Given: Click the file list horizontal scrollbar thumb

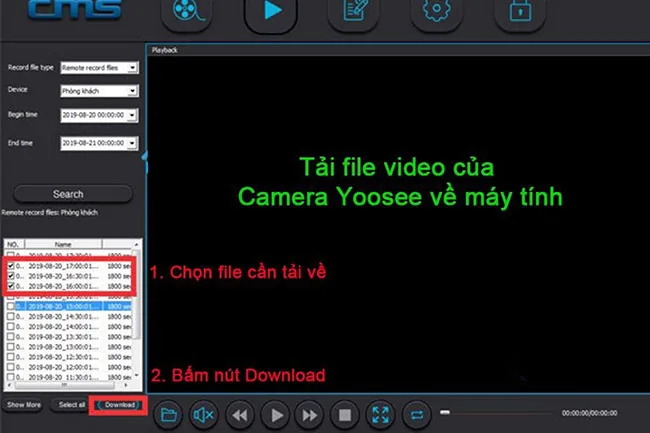Looking at the screenshot, I should (64, 385).
